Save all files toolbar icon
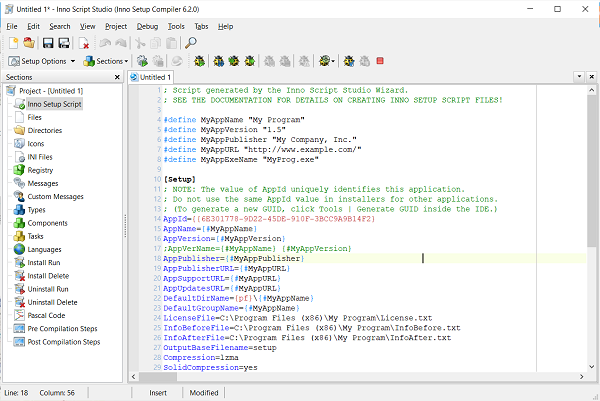Screen dimensions: 600x401 tap(64, 43)
